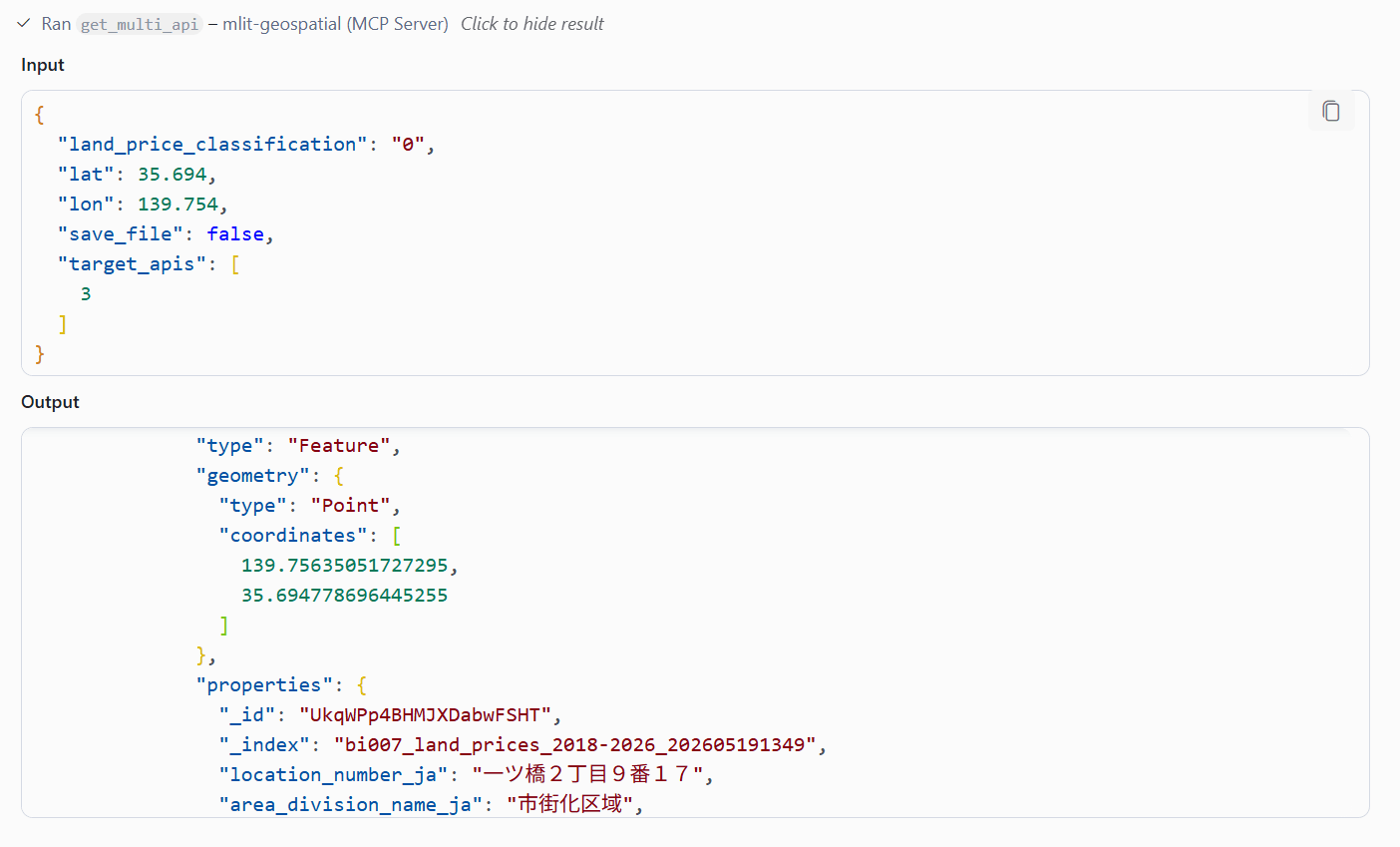Click the Input section heading

tap(43, 65)
